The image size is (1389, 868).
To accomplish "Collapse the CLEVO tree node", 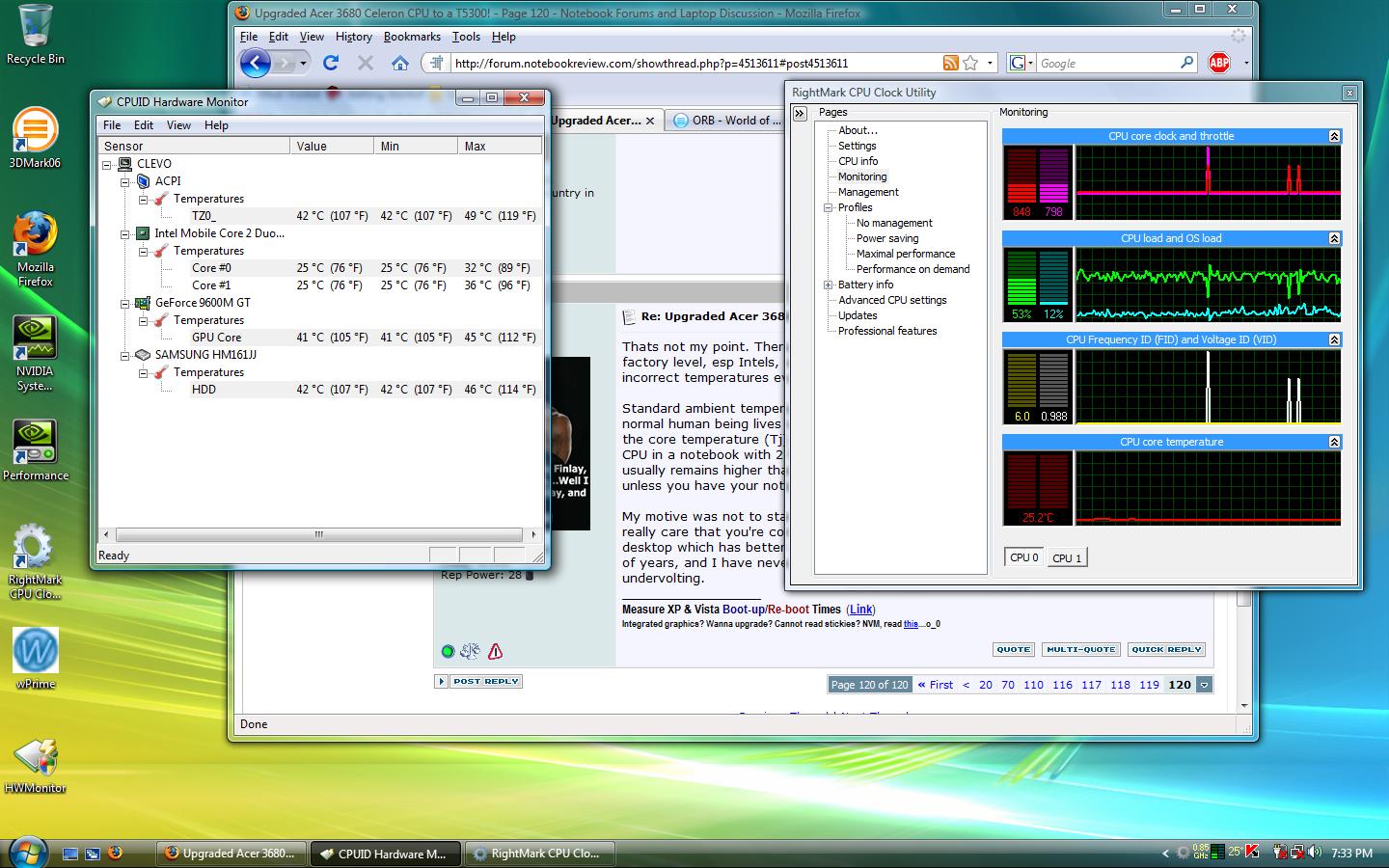I will 107,164.
